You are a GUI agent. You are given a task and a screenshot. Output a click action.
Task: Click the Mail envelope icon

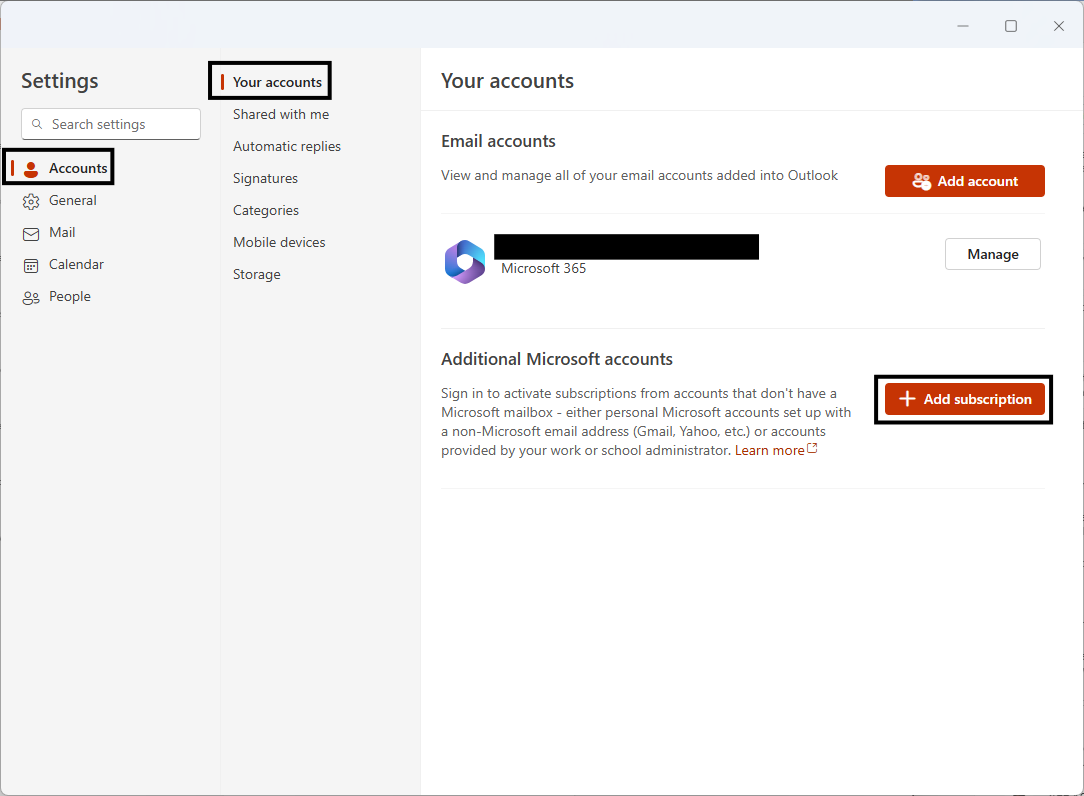(x=30, y=232)
